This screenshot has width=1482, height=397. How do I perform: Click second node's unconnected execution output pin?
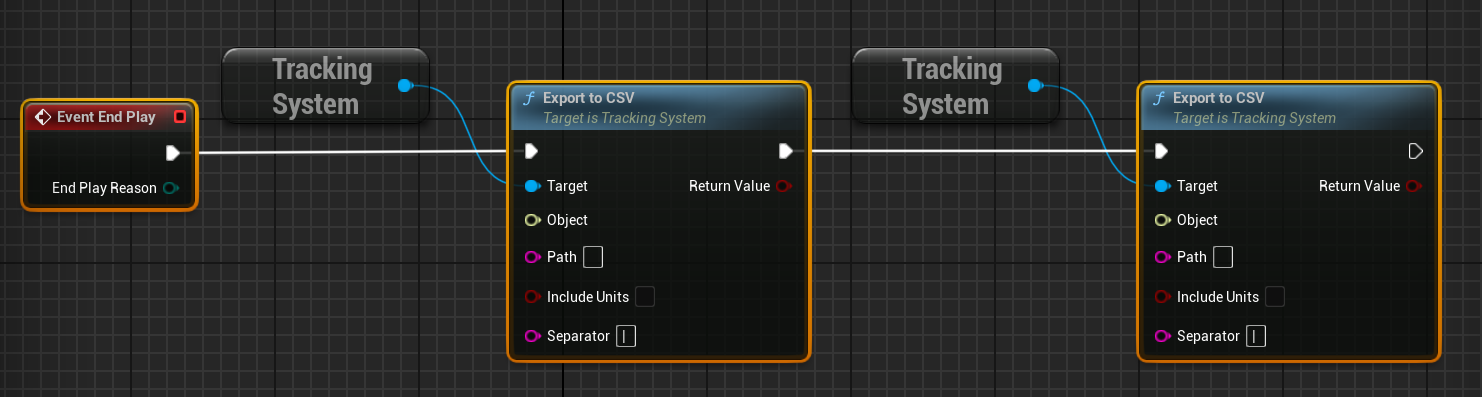tap(1415, 151)
